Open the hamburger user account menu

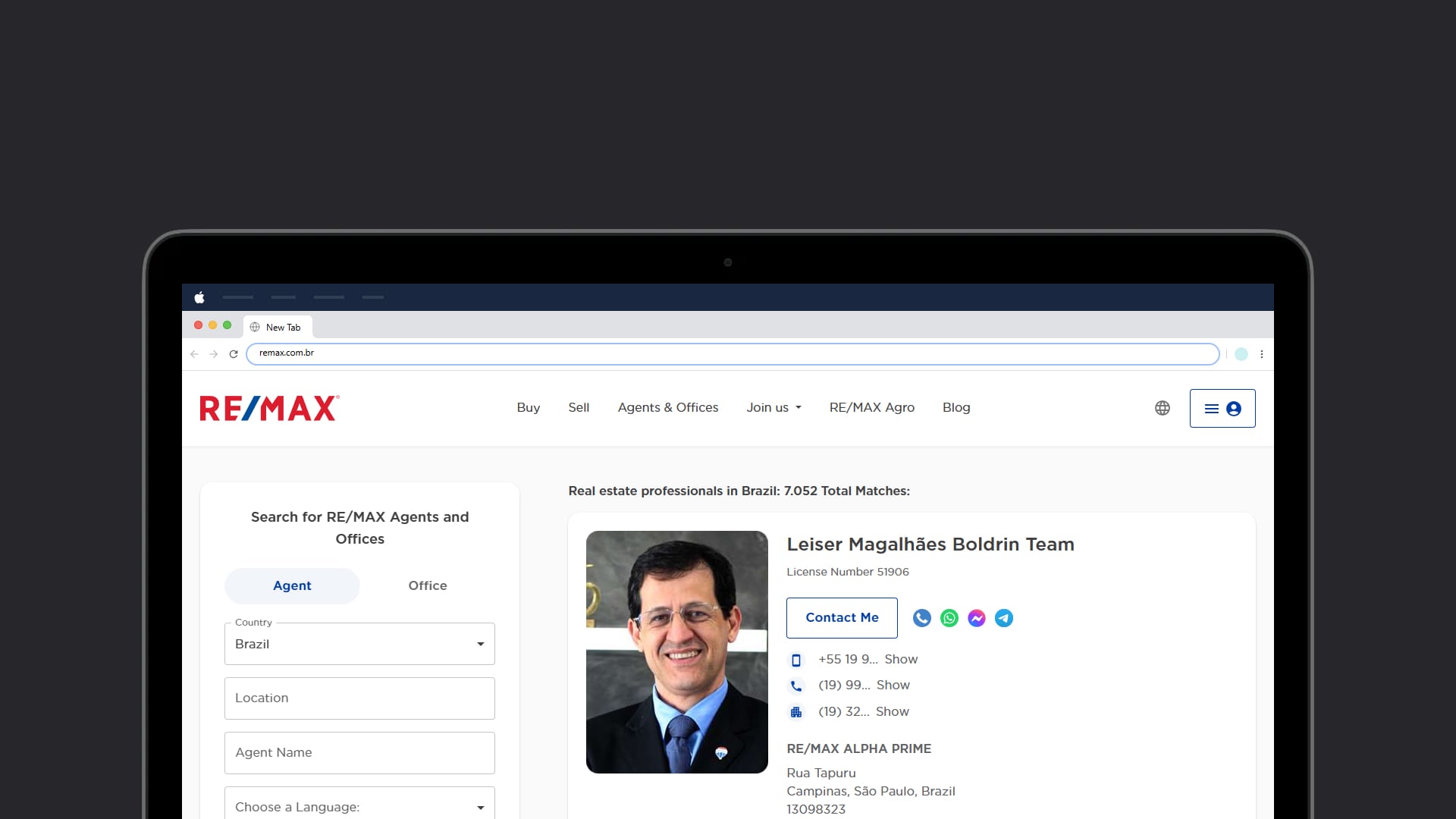click(1222, 408)
